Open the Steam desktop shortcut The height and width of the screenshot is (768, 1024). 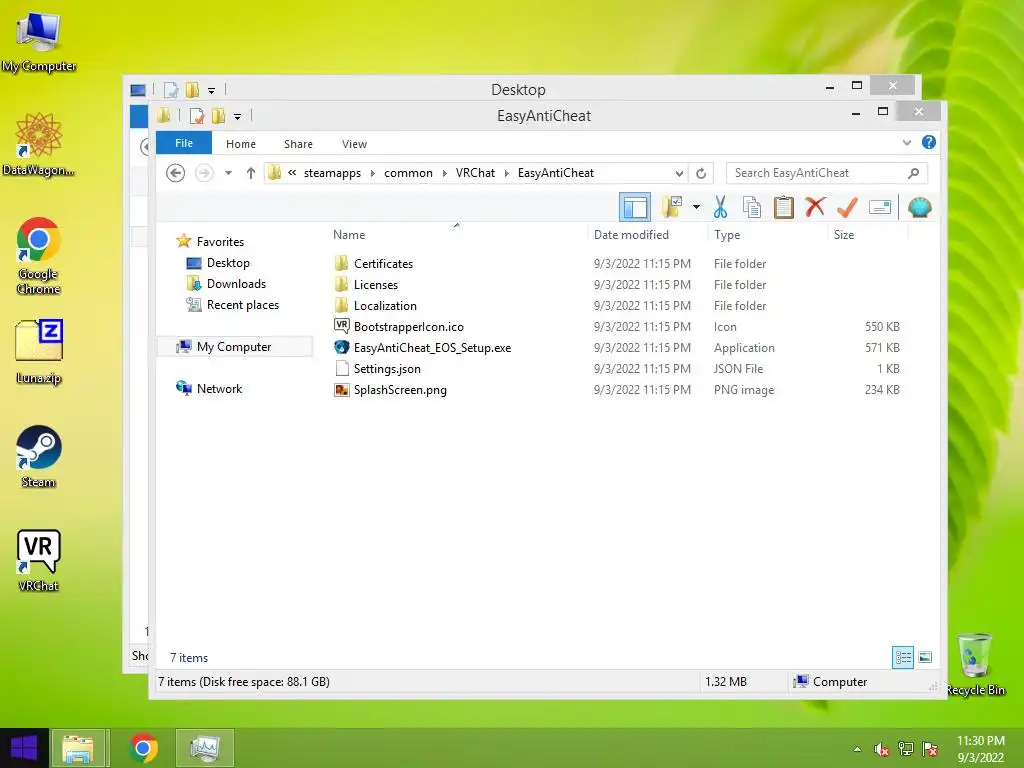39,457
